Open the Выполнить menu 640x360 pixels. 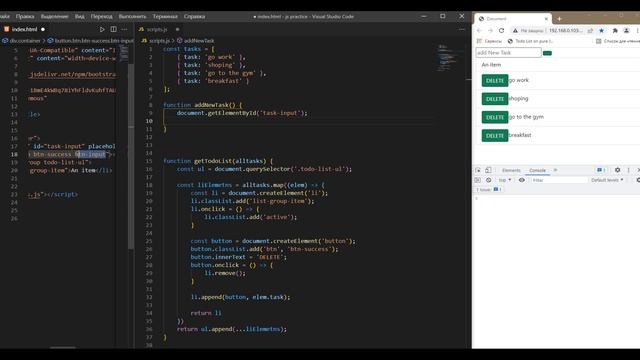click(132, 16)
